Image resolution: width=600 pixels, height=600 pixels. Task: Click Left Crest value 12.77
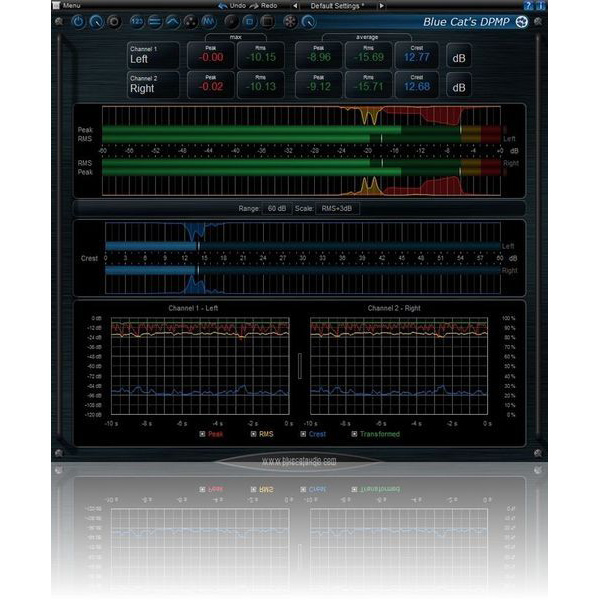tap(417, 55)
